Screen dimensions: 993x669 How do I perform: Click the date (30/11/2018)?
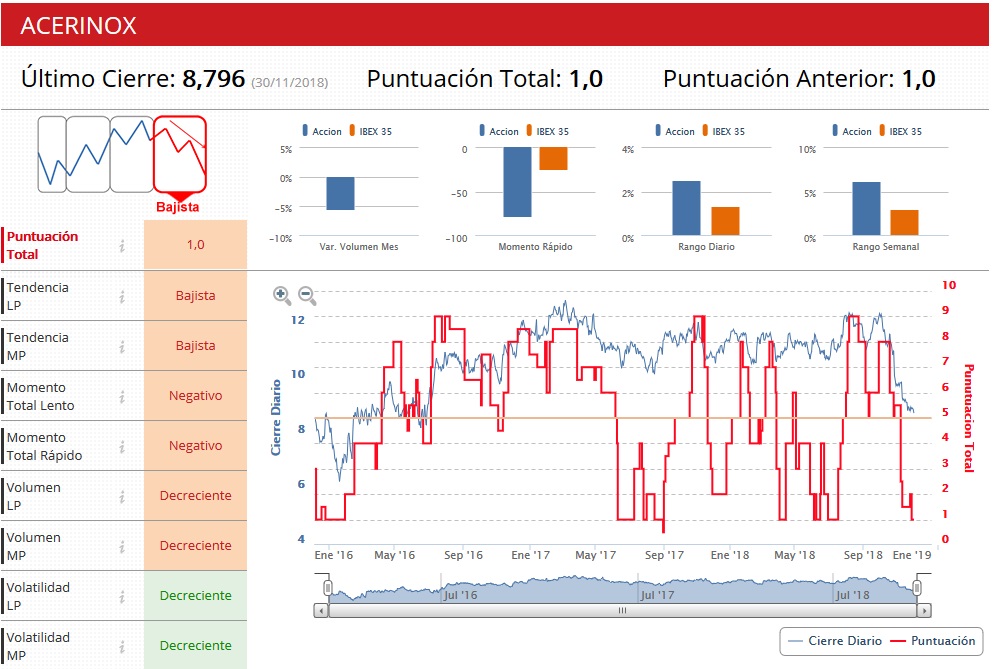pos(289,82)
